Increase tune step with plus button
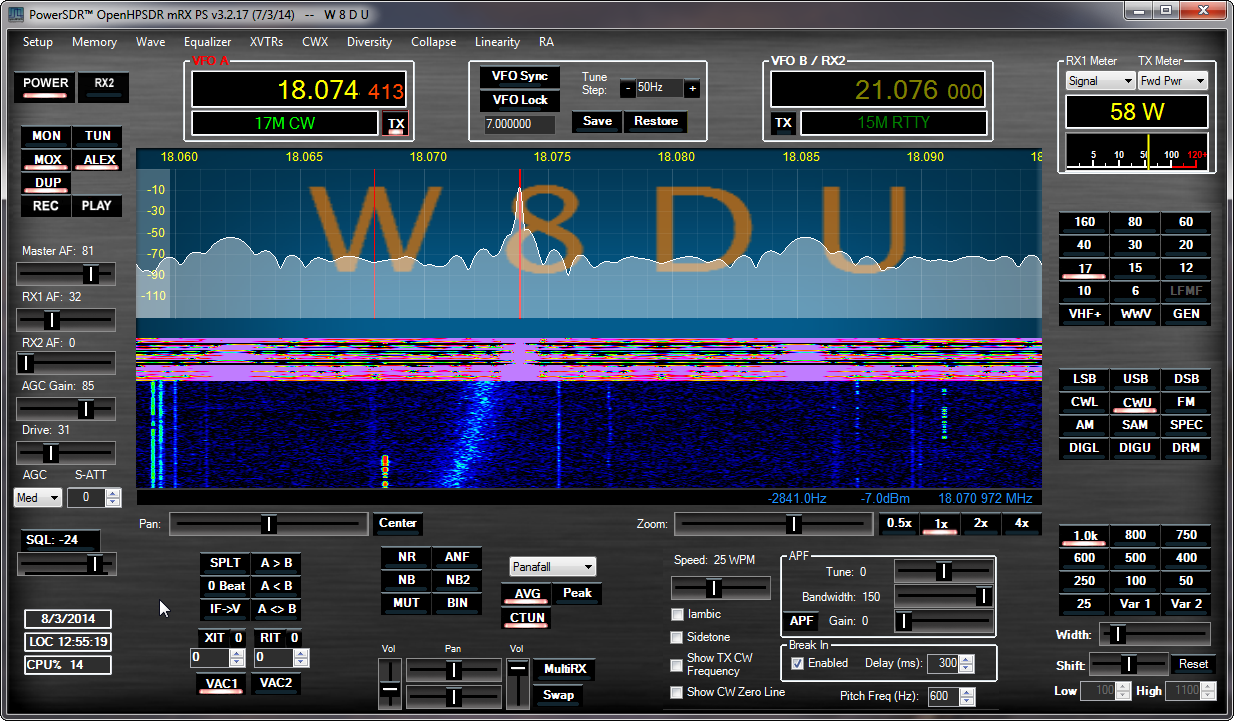Image resolution: width=1234 pixels, height=721 pixels. [x=692, y=88]
